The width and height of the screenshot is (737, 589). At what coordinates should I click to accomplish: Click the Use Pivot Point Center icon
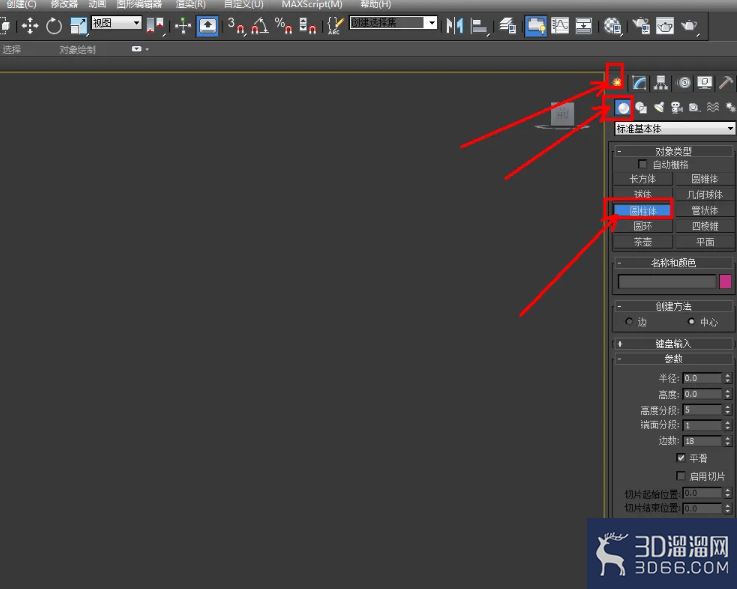155,25
